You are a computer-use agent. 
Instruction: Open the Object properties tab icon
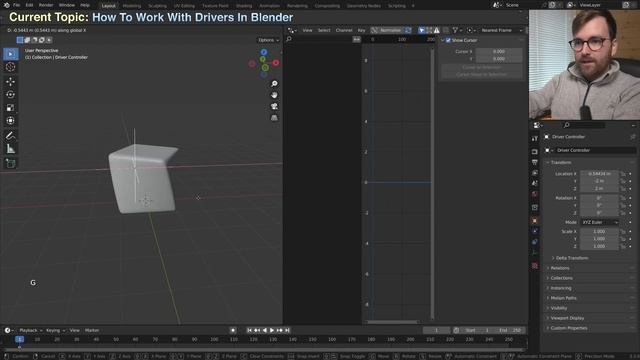pos(535,221)
